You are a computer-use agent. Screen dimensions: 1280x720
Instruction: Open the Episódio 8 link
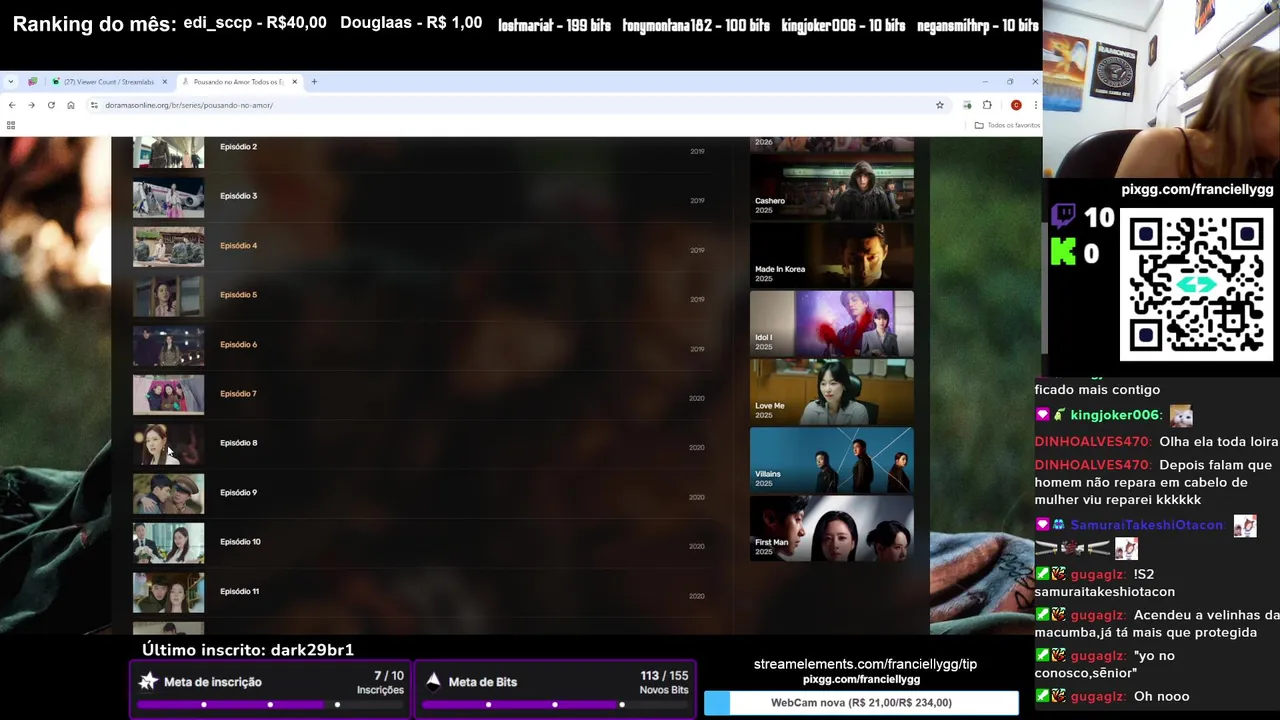[238, 443]
